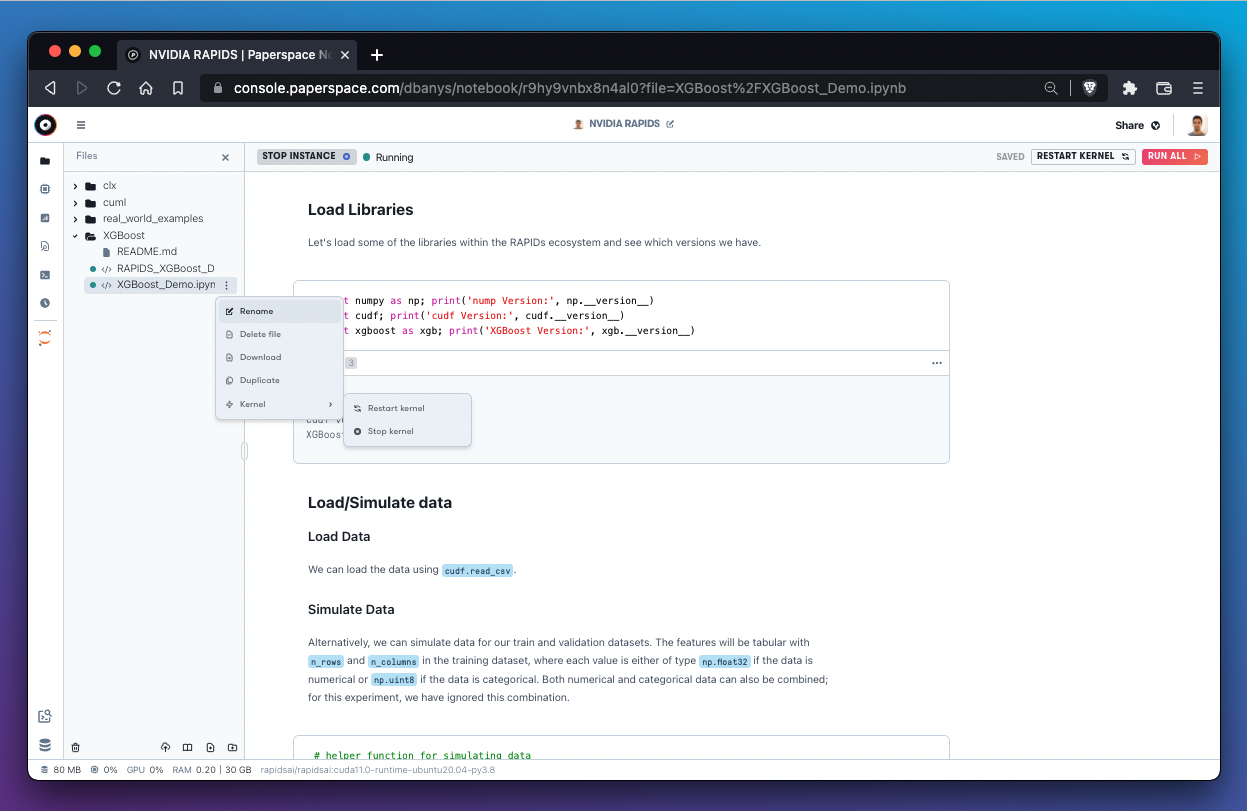
Task: Click the numpy import code cell
Action: point(620,315)
